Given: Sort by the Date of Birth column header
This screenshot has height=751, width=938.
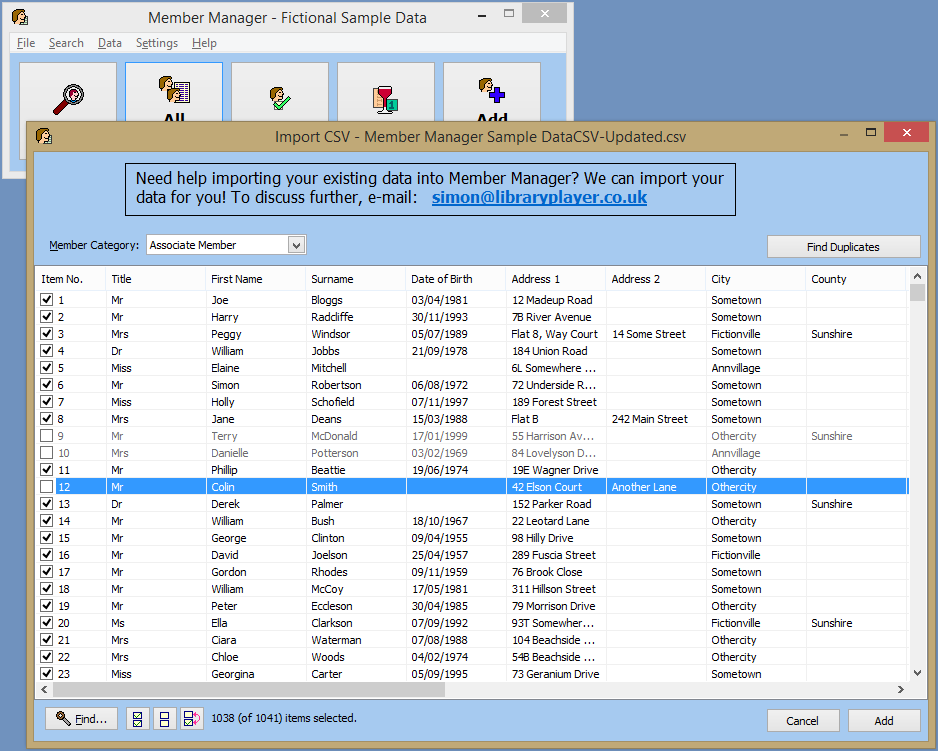Looking at the screenshot, I should [456, 279].
